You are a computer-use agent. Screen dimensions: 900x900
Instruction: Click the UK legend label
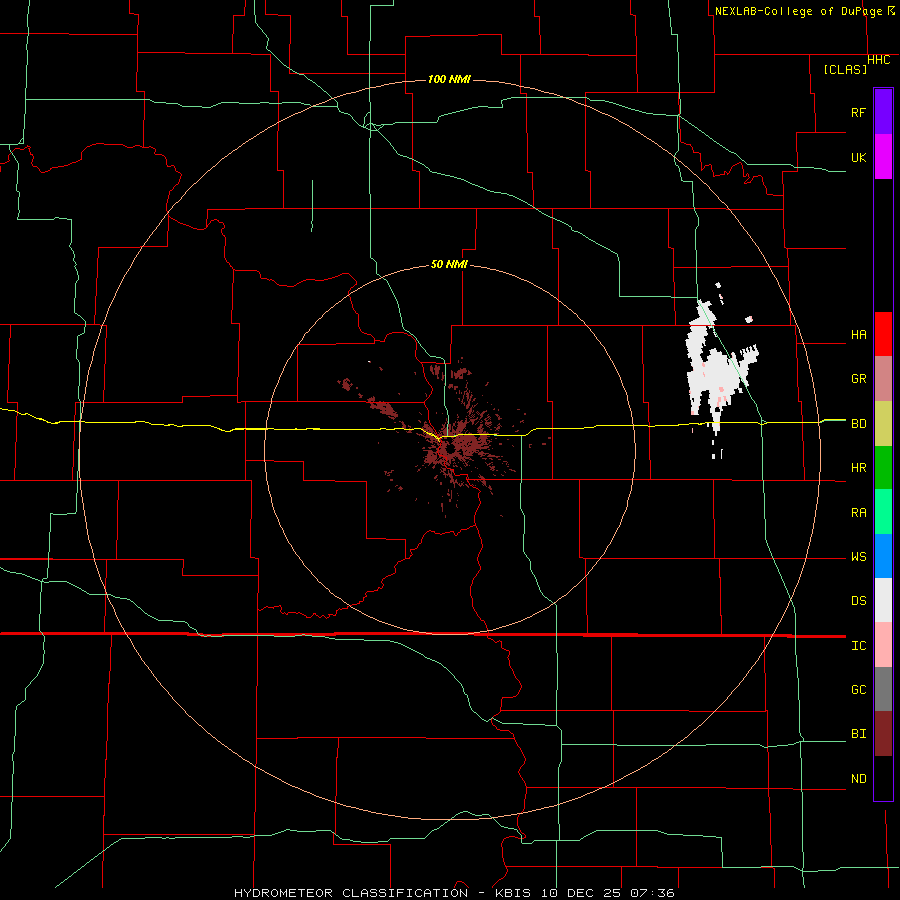pos(858,157)
